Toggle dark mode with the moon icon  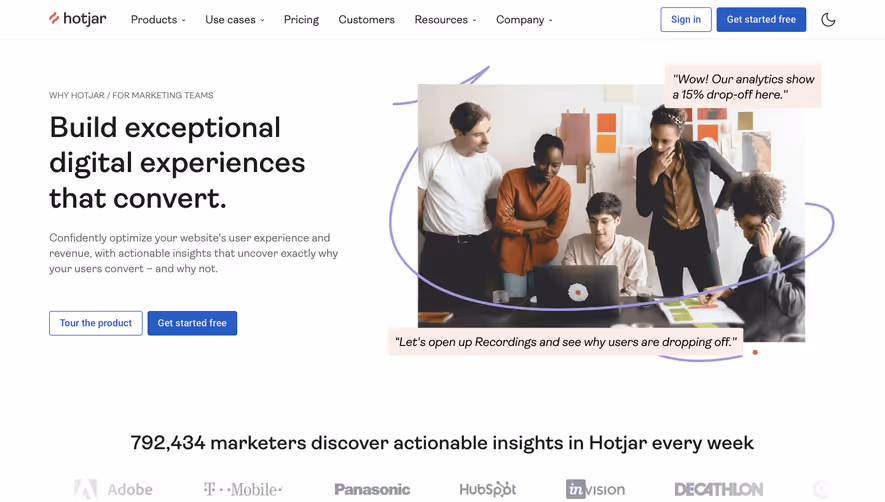coord(828,20)
